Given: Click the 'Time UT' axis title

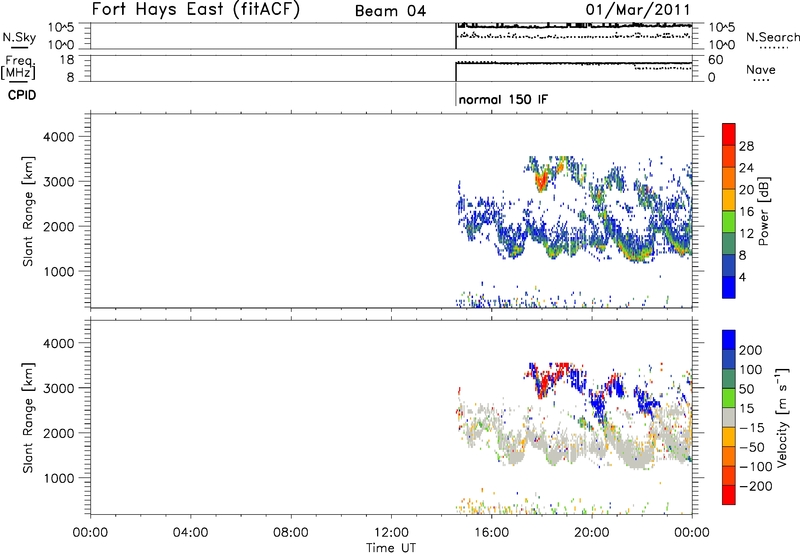Looking at the screenshot, I should click(x=391, y=548).
